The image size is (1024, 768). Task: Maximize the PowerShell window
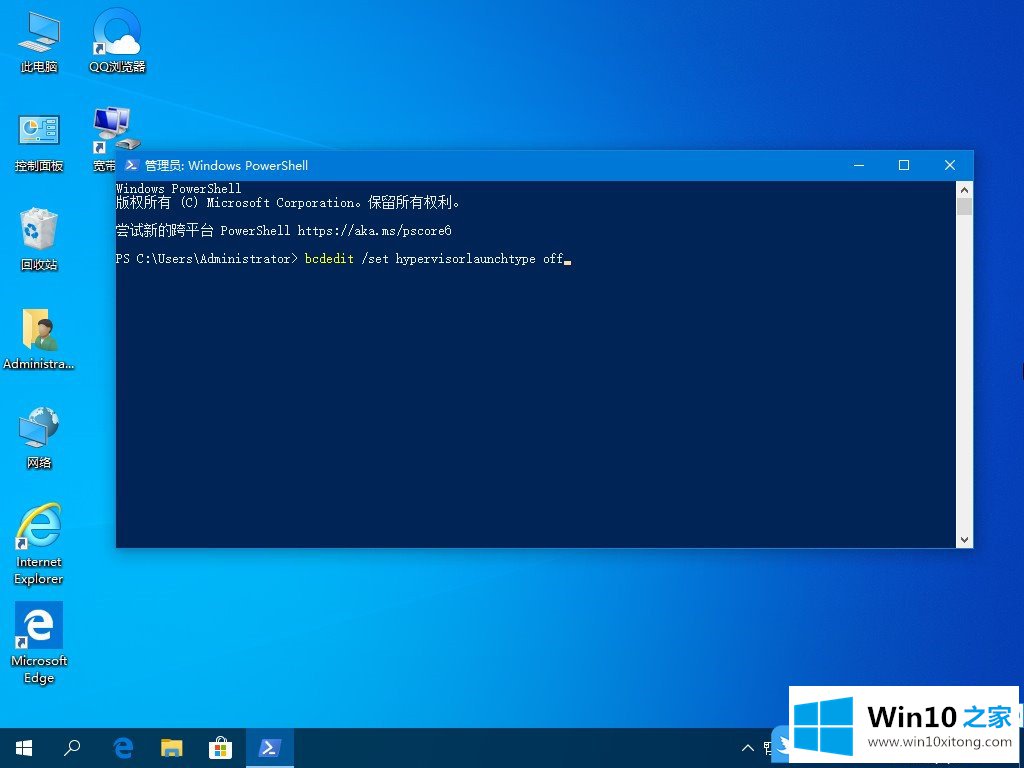point(904,165)
